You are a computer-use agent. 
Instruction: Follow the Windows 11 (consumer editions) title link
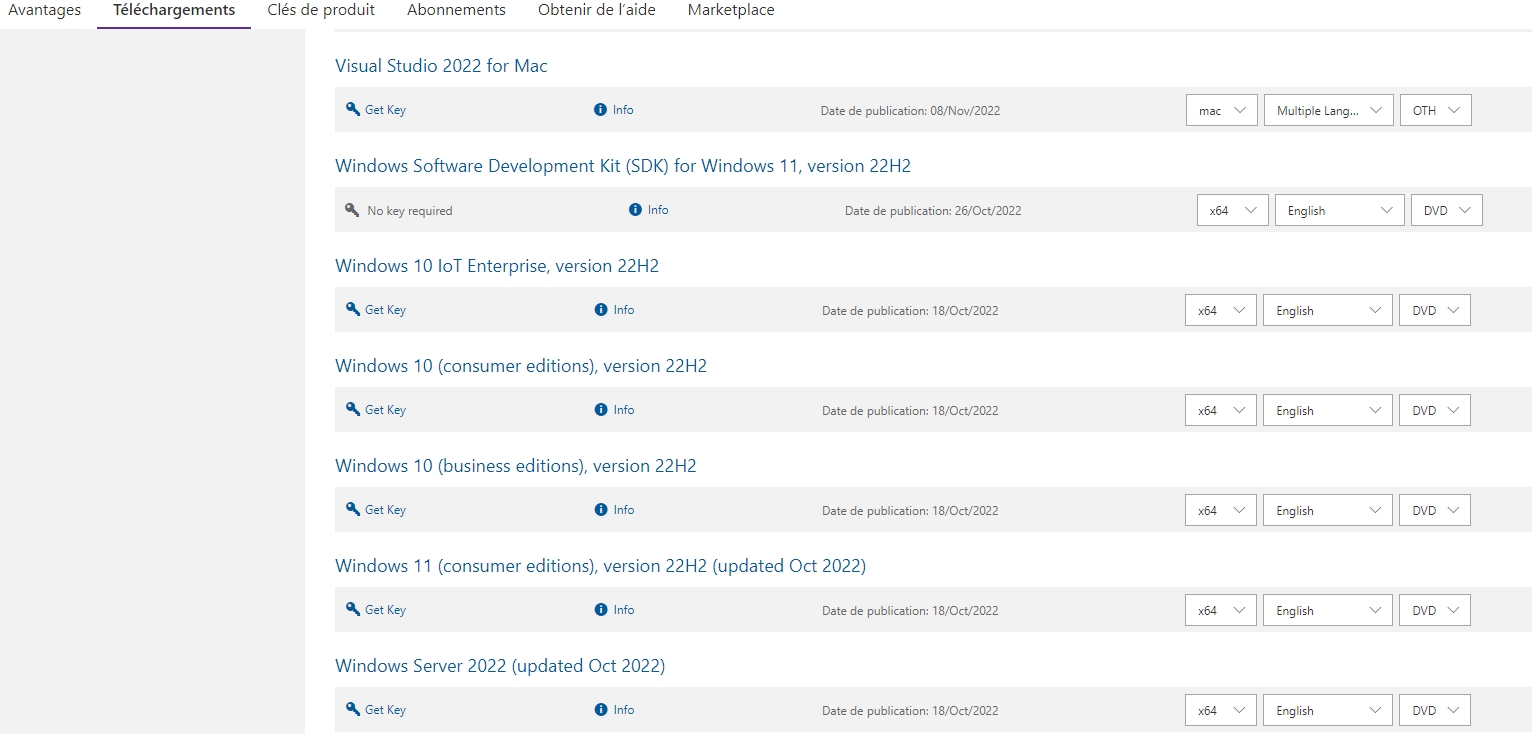pyautogui.click(x=600, y=566)
